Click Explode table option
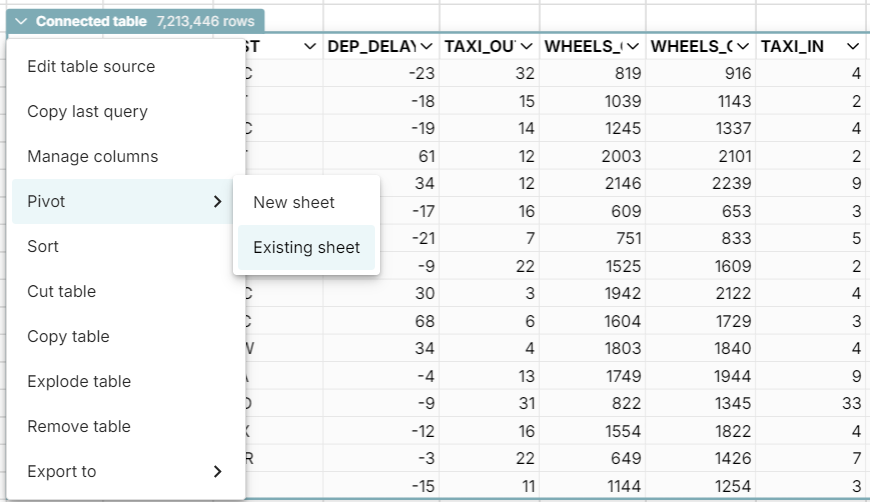The width and height of the screenshot is (870, 502). 79,382
